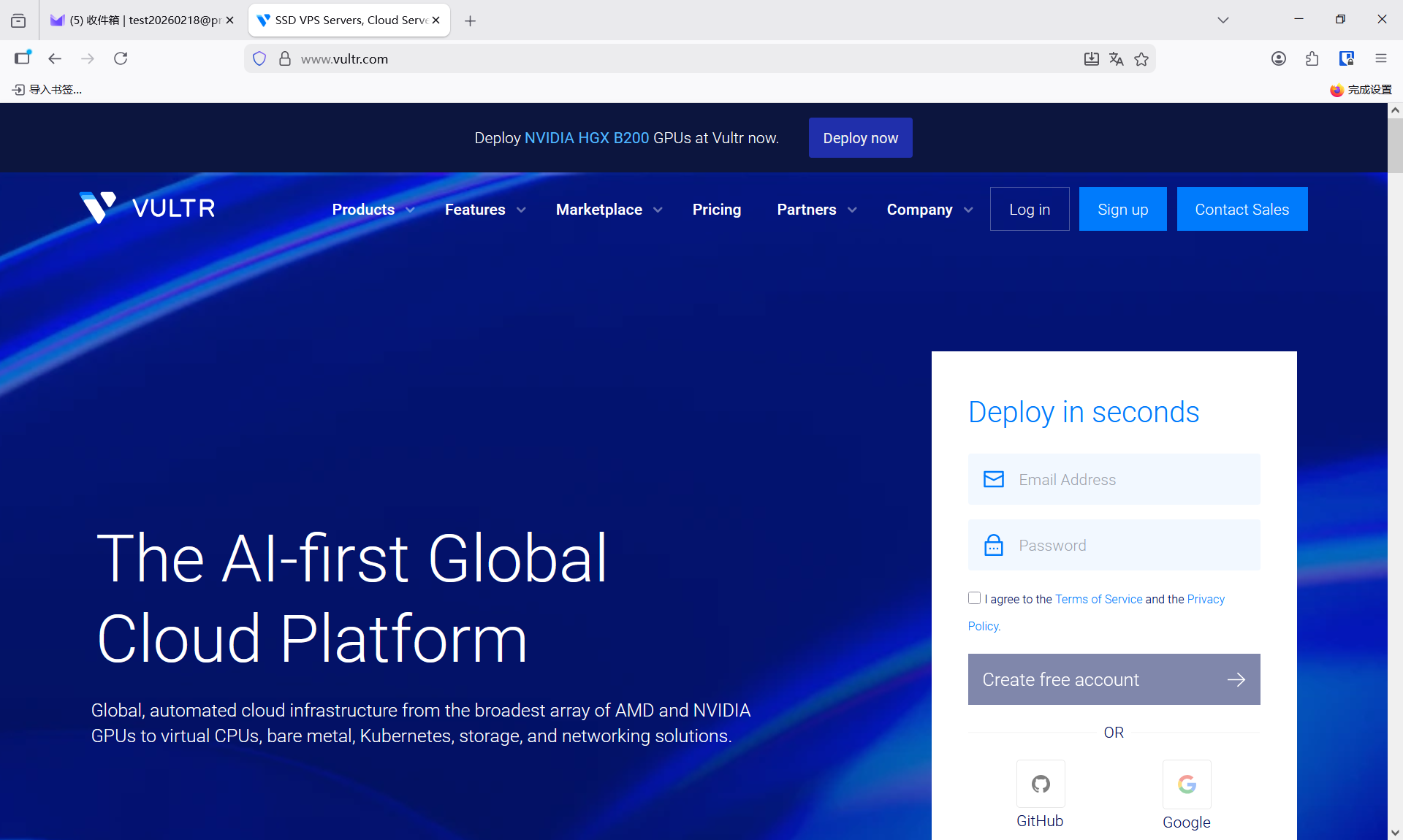Expand the Features dropdown menu
1403x840 pixels.
(484, 210)
